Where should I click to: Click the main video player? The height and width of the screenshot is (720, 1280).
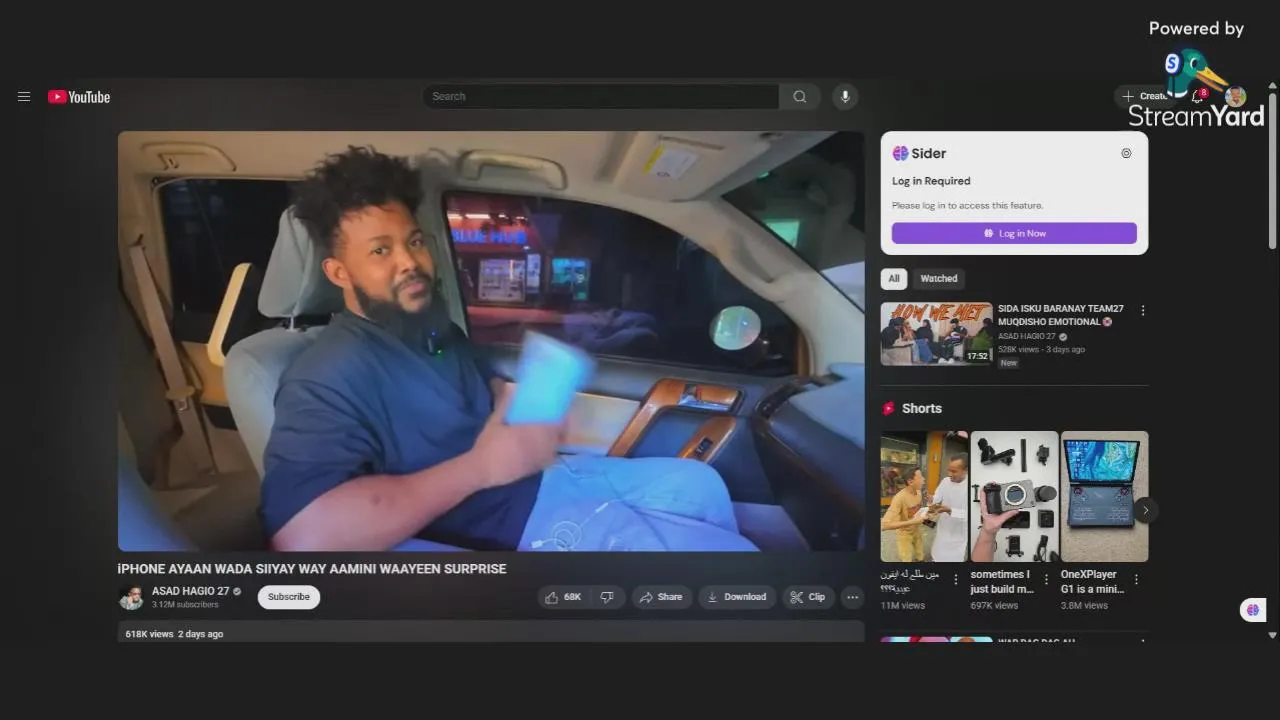pos(491,341)
